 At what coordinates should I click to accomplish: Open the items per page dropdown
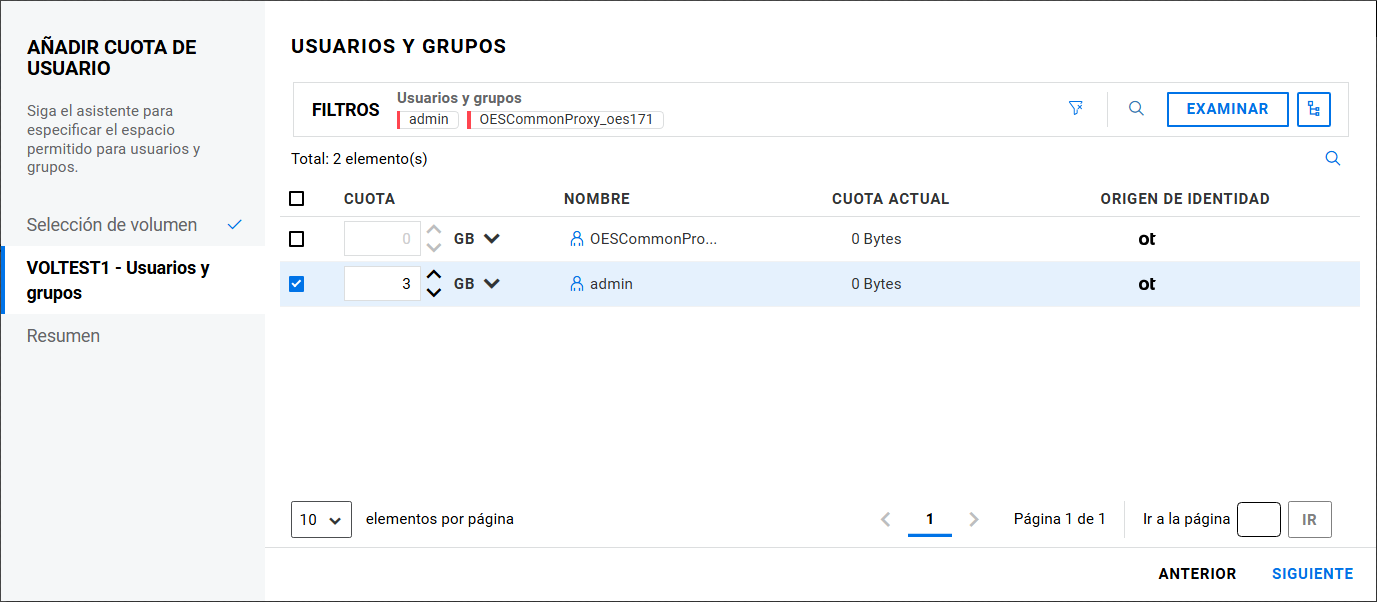[x=321, y=520]
